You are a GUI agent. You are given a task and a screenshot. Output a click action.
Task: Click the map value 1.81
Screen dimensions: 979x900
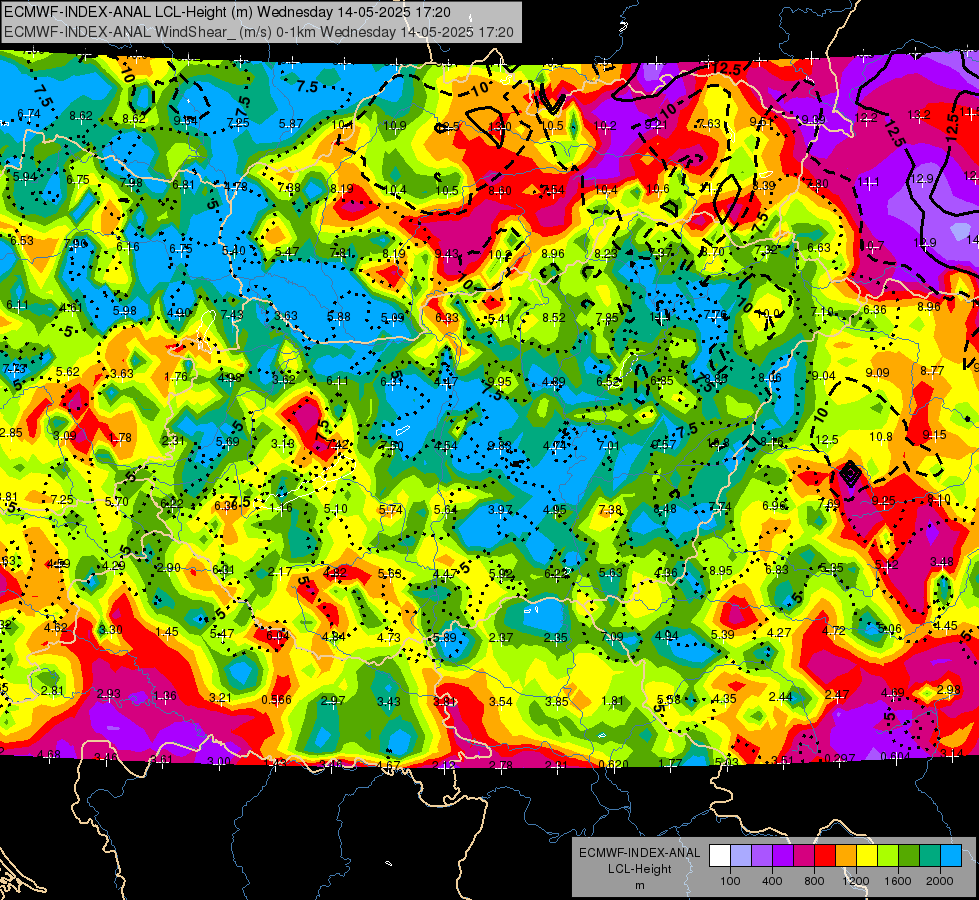point(612,700)
